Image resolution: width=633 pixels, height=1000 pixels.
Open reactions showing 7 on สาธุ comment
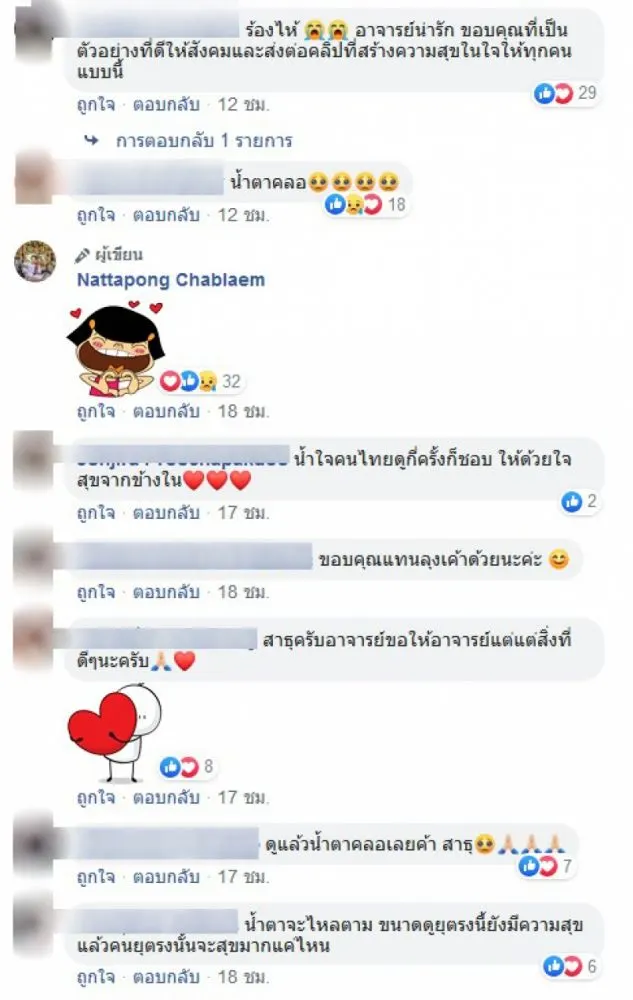pyautogui.click(x=546, y=866)
